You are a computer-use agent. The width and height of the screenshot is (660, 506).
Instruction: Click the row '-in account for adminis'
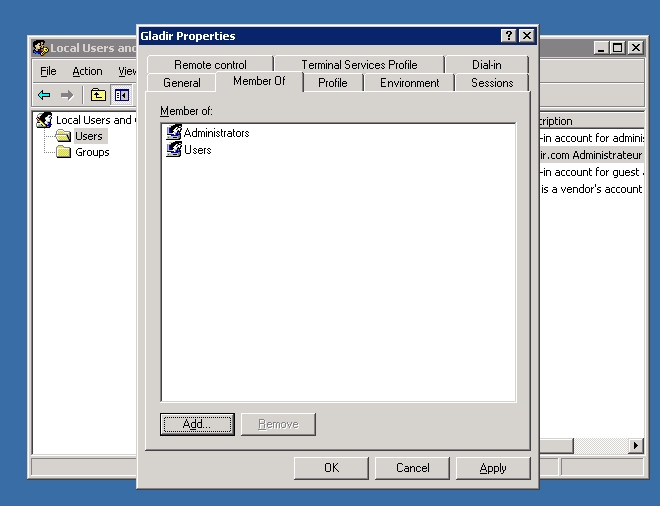pyautogui.click(x=592, y=138)
